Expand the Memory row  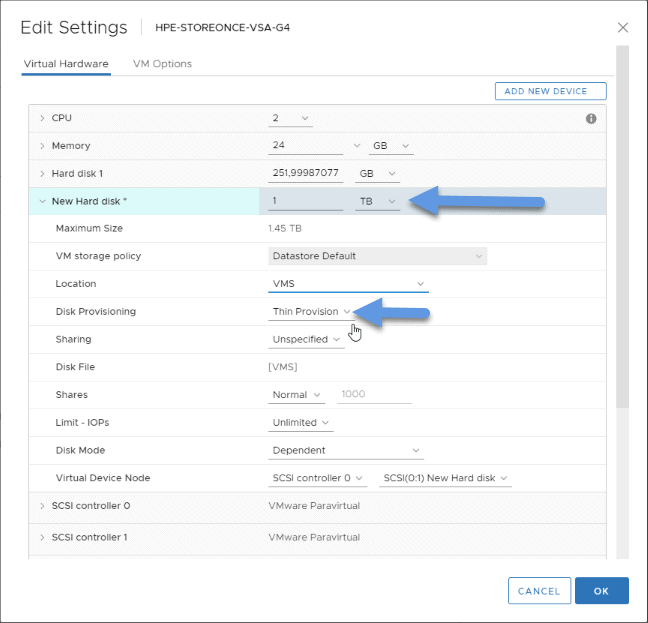(x=42, y=146)
